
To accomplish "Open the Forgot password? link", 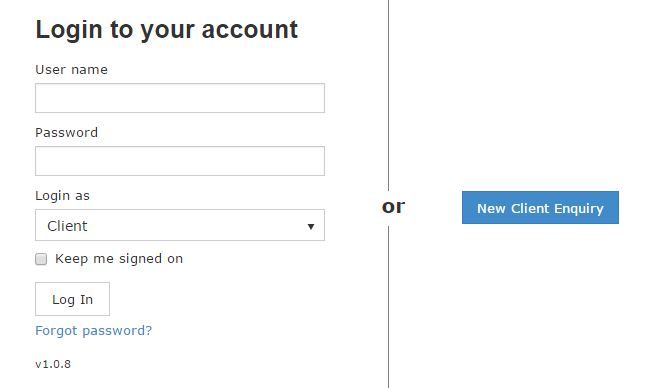I will click(x=94, y=330).
